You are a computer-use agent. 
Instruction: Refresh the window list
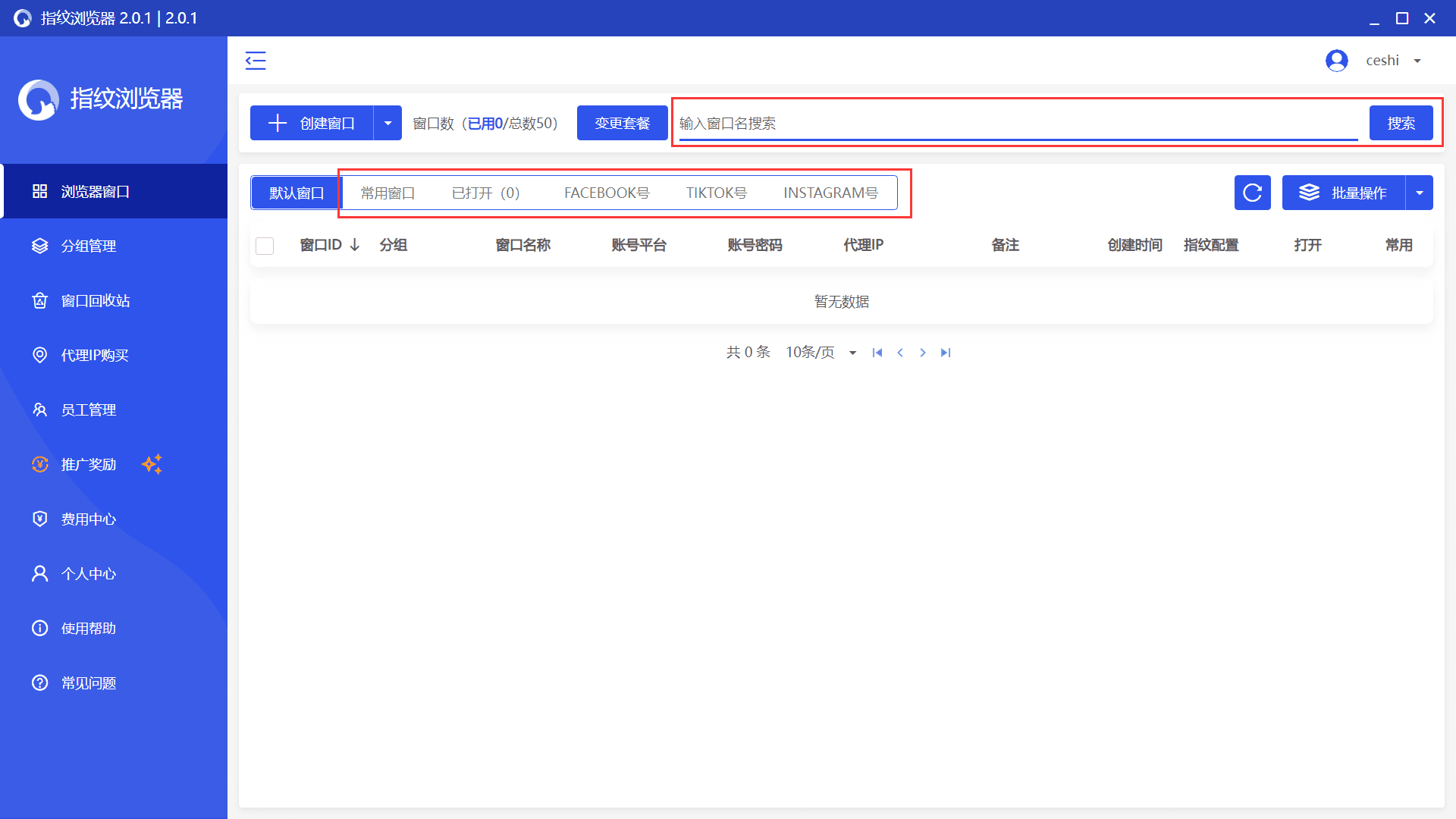pyautogui.click(x=1252, y=193)
